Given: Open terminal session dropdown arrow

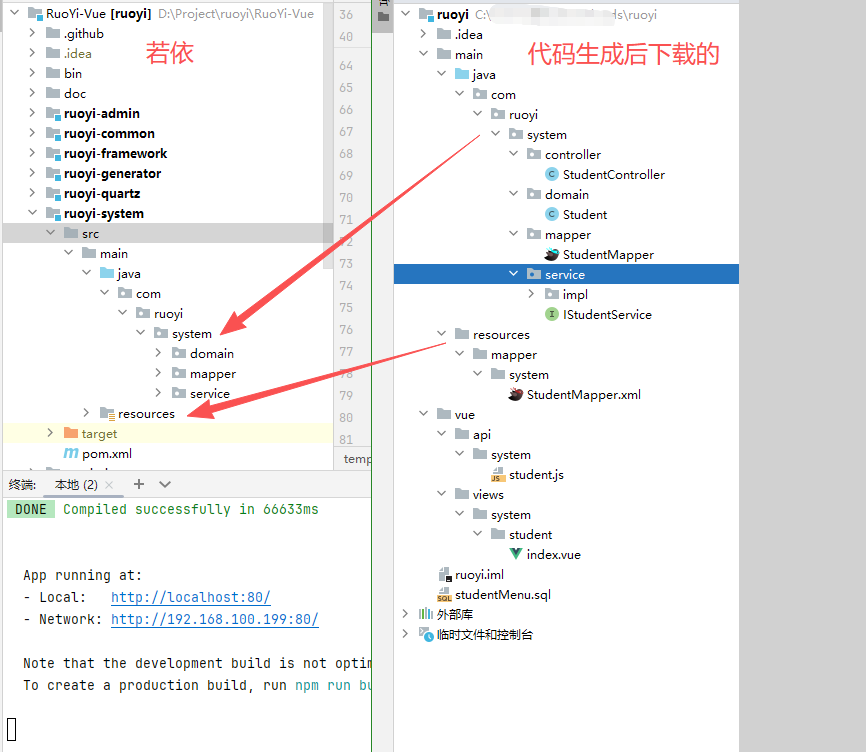Looking at the screenshot, I should point(165,484).
